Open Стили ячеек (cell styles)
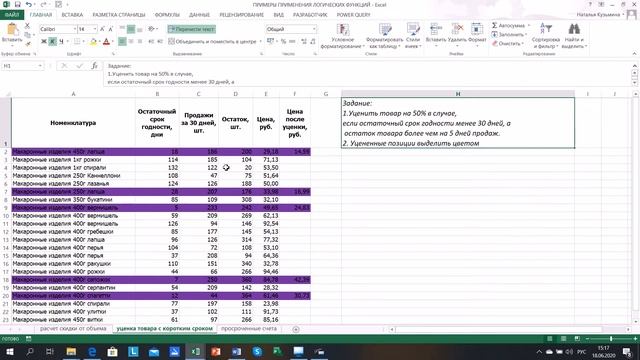Image resolution: width=640 pixels, height=360 pixels. coord(413,36)
